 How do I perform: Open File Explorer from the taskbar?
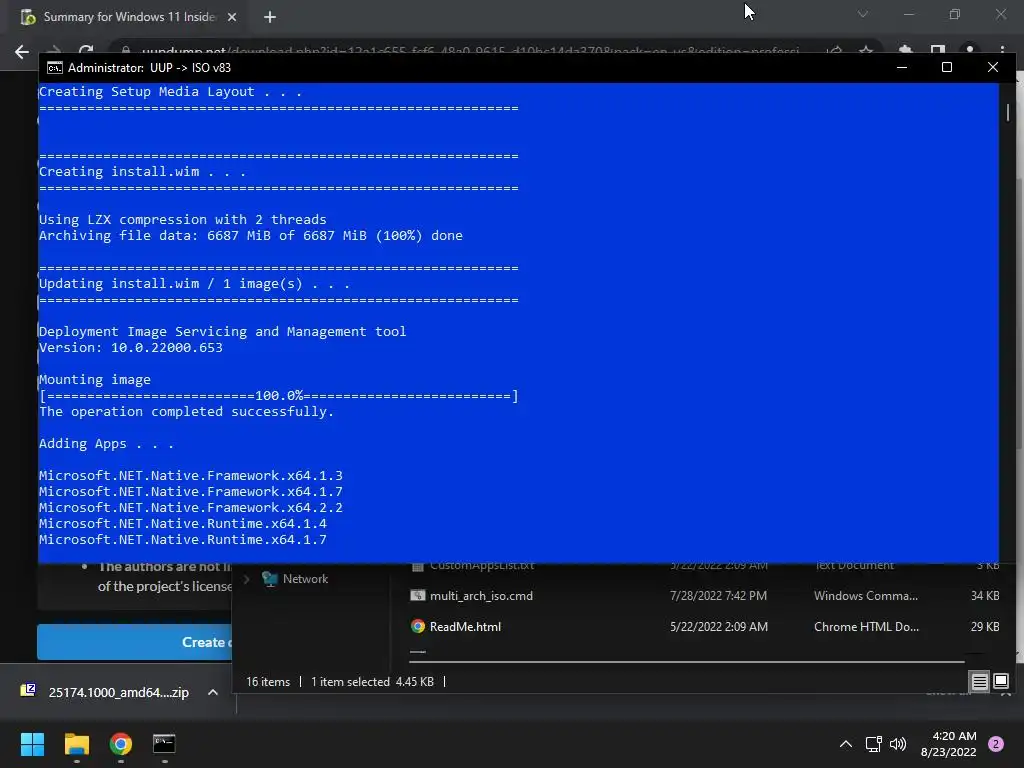[x=76, y=744]
